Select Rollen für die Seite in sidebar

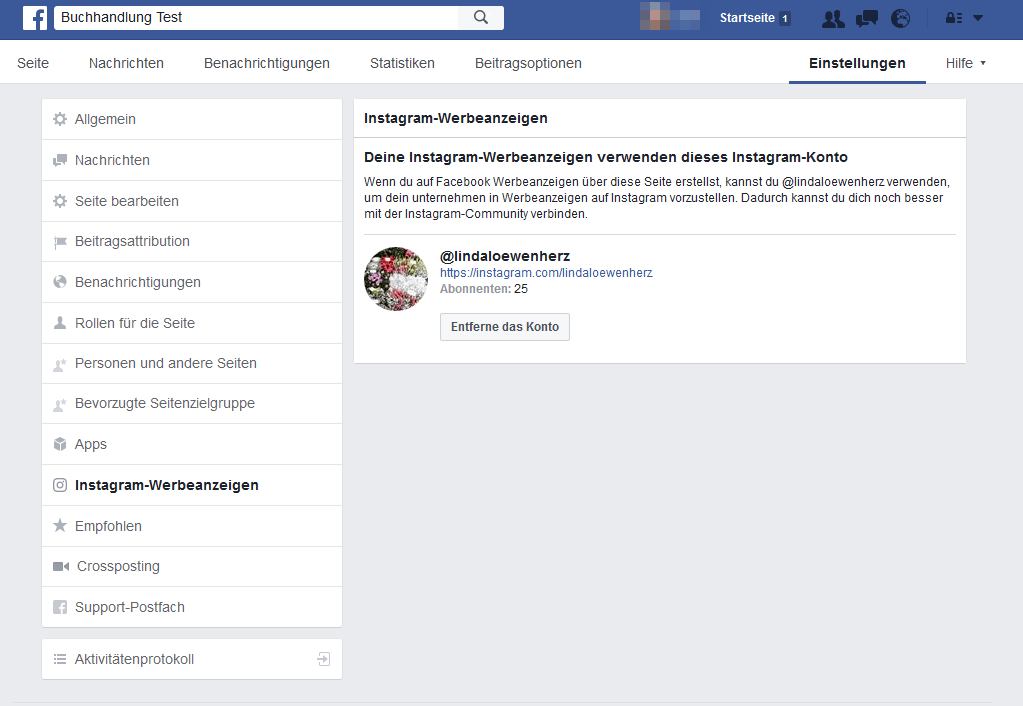click(x=135, y=323)
